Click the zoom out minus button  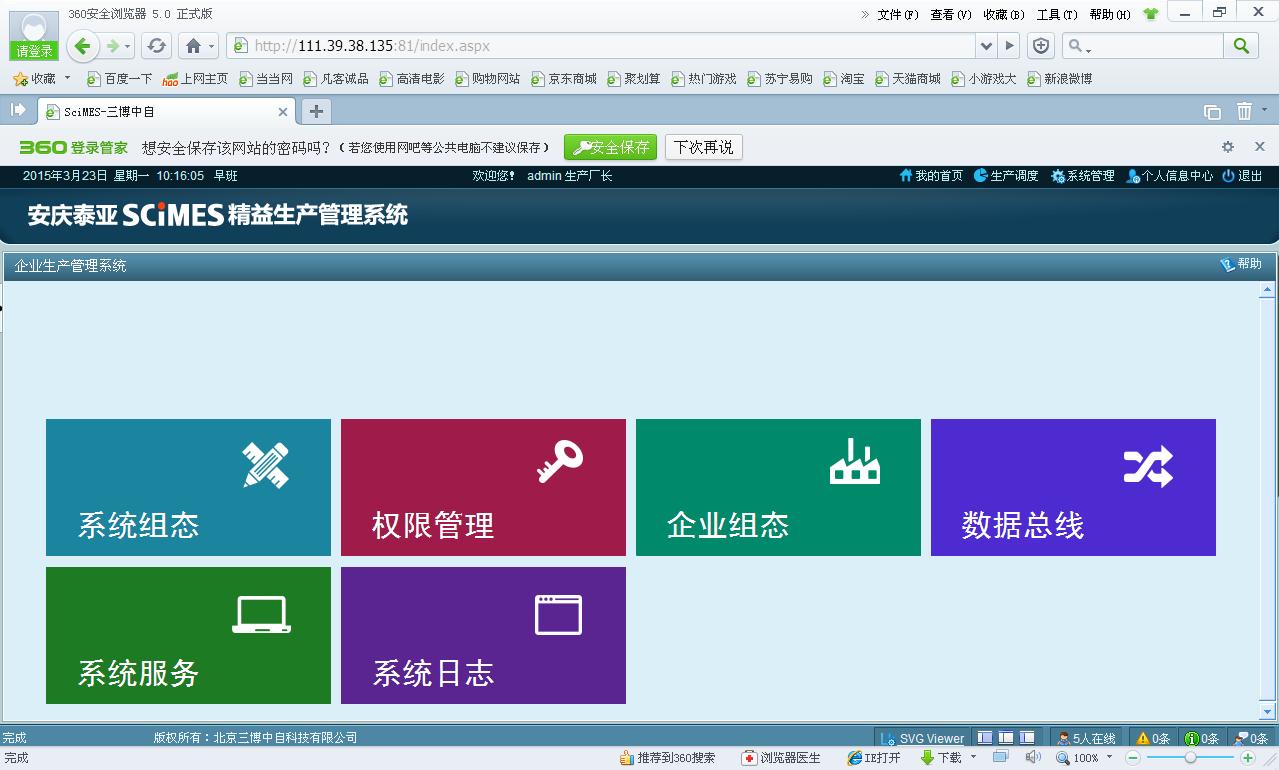click(1133, 758)
